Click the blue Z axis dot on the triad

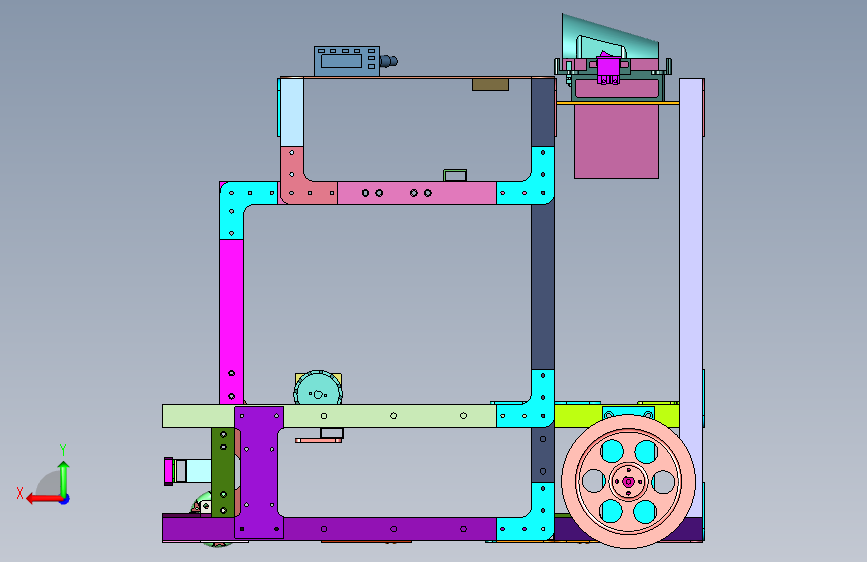(65, 500)
